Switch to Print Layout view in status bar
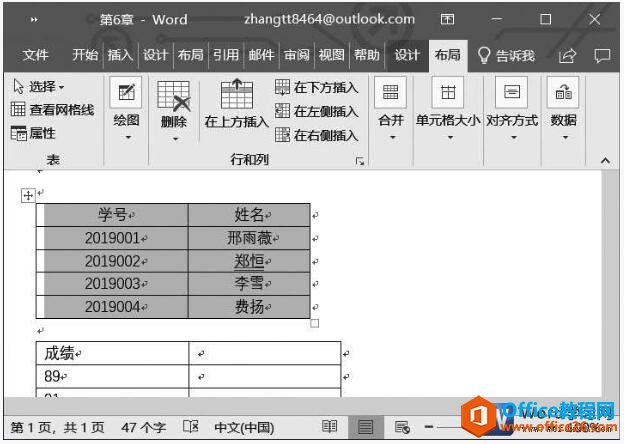This screenshot has width=624, height=444. click(366, 427)
